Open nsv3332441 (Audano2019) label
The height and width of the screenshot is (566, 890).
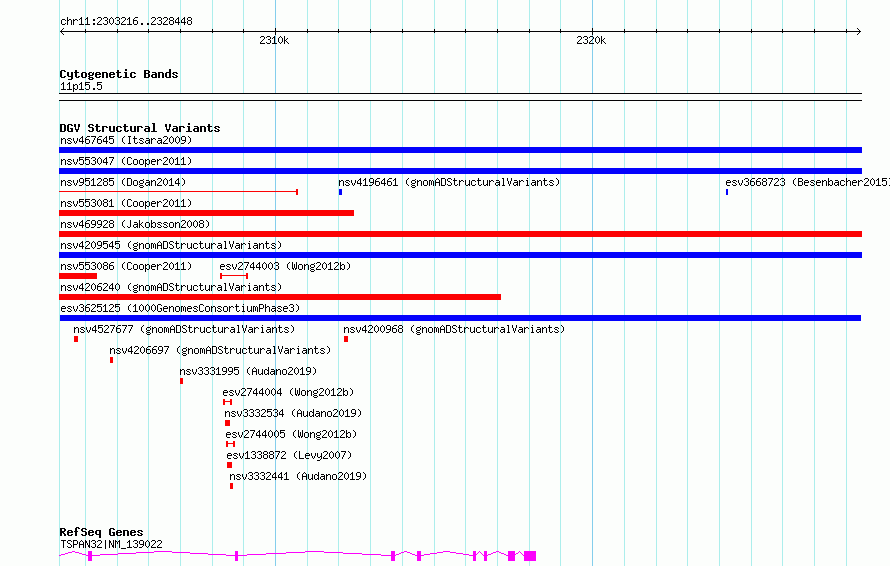pos(298,476)
